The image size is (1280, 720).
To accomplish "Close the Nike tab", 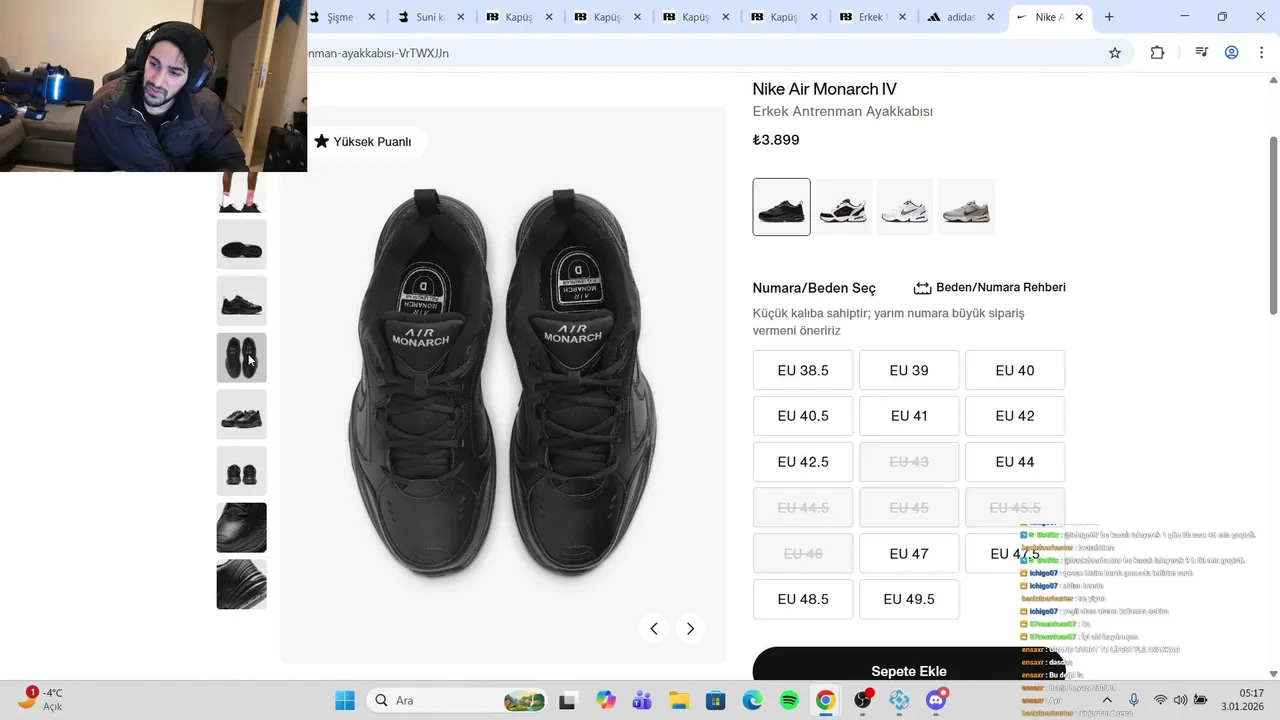I will coord(1079,17).
